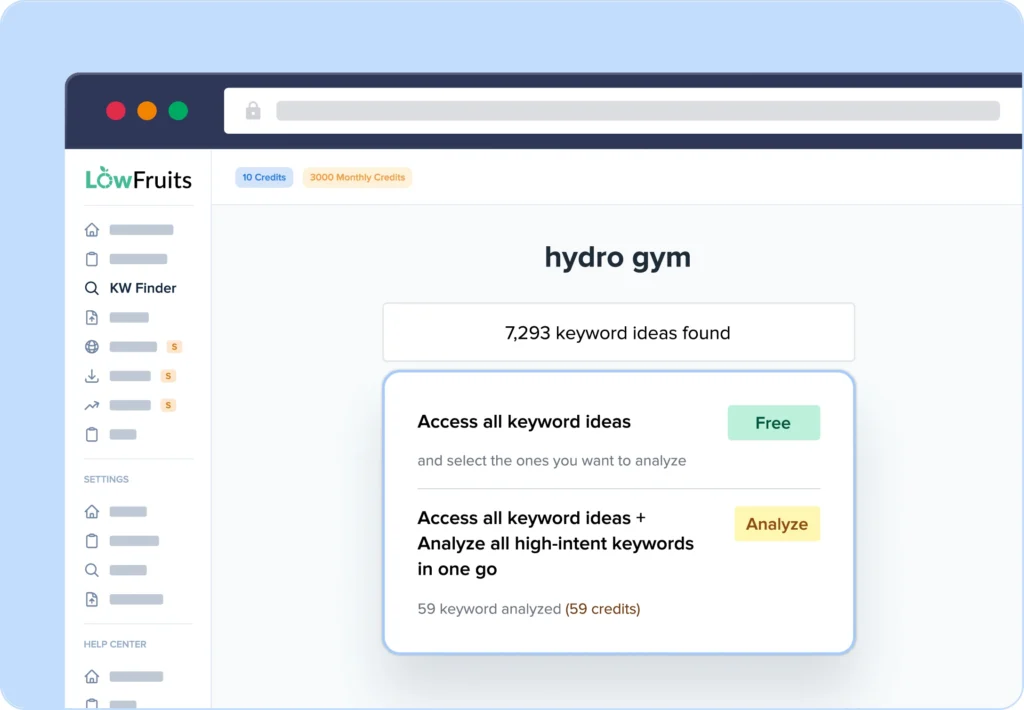
Task: Click the padlock icon in the address bar
Action: coord(252,110)
